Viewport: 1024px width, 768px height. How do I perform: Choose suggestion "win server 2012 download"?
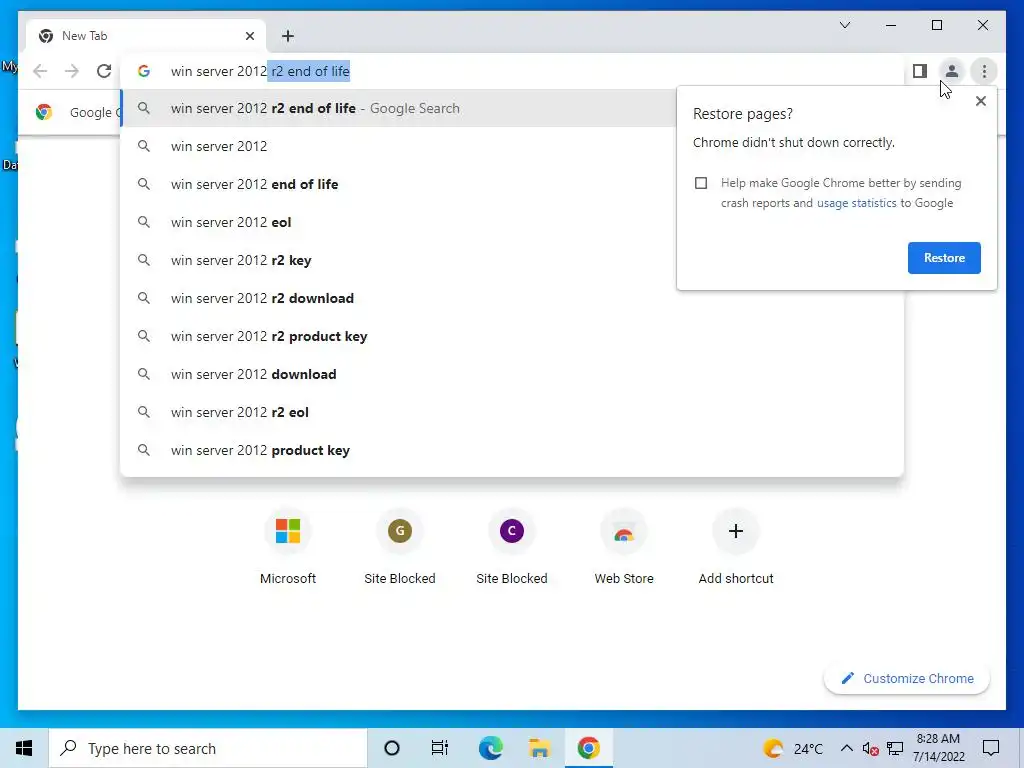point(512,374)
